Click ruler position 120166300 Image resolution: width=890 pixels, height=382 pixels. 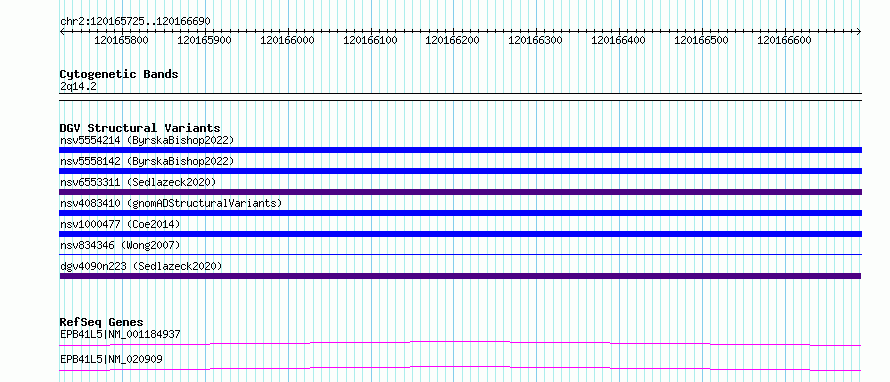tap(535, 40)
